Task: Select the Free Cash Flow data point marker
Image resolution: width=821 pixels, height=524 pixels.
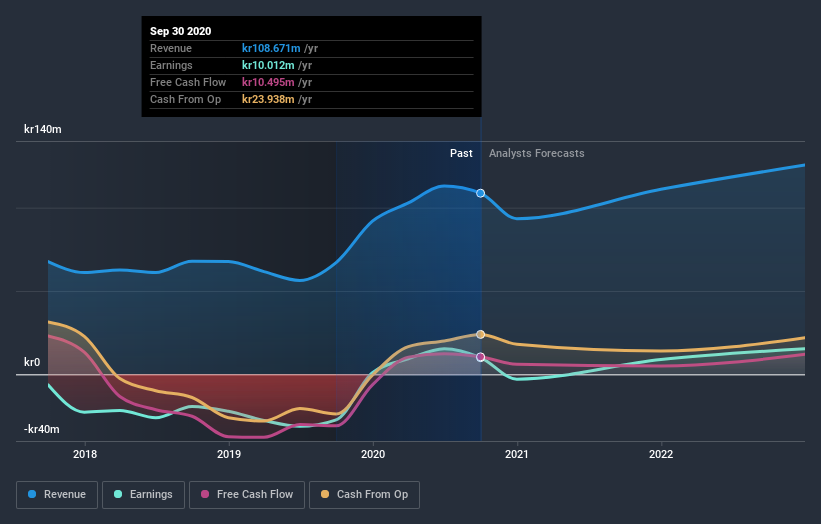Action: (x=481, y=357)
